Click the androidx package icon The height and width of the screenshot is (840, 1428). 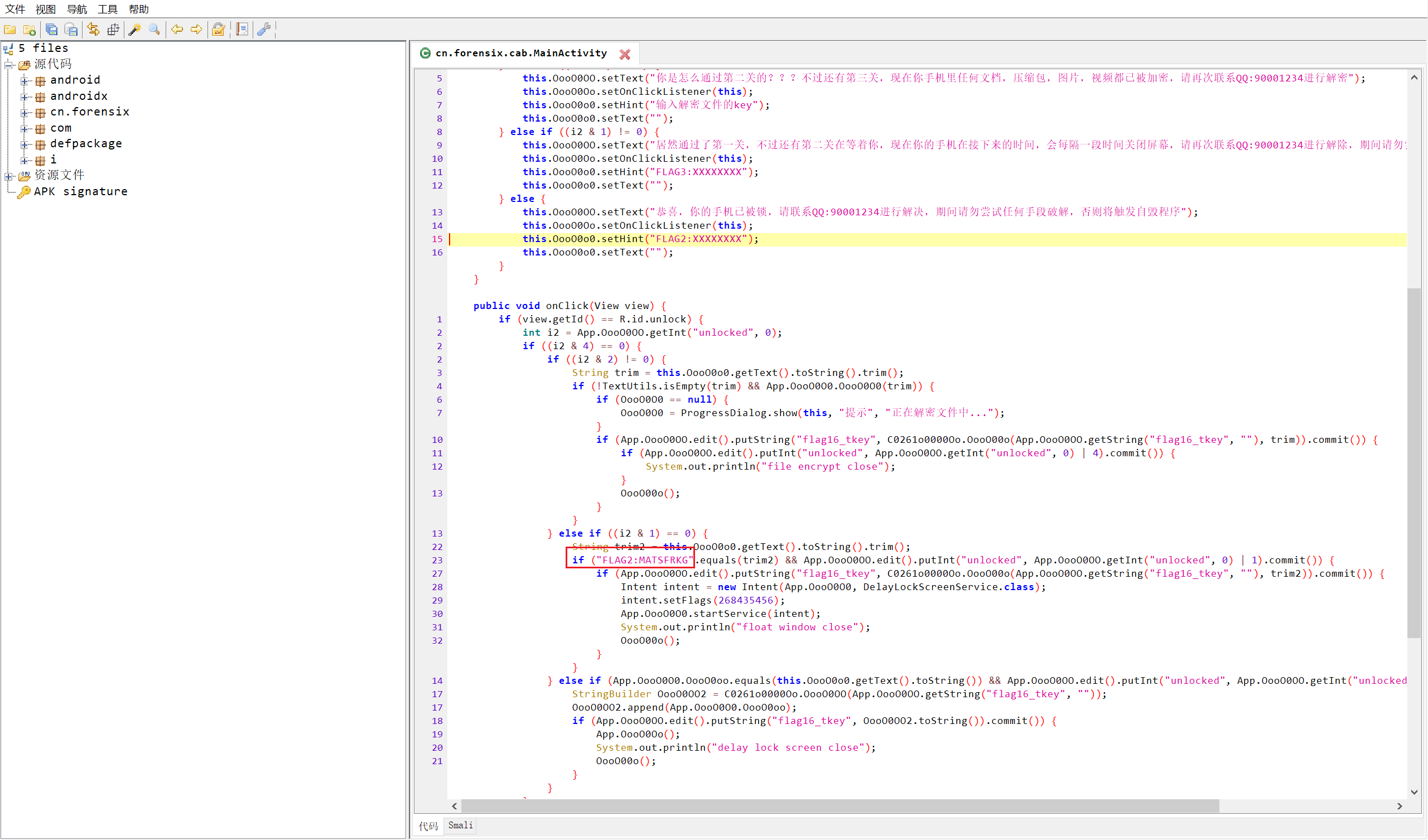(40, 96)
